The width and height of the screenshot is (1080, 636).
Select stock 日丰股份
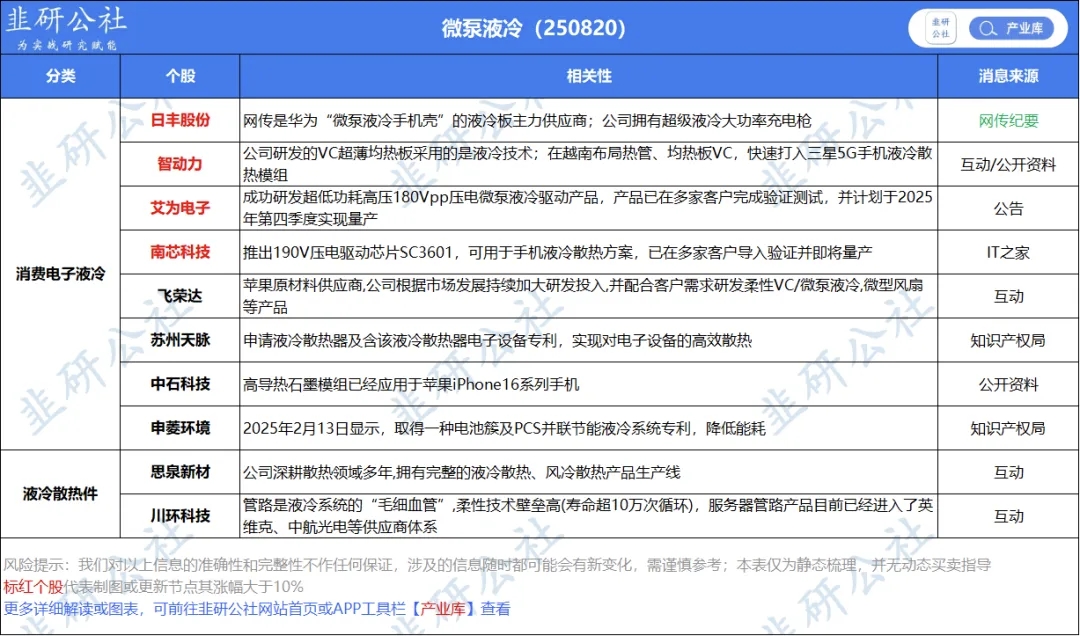click(x=180, y=120)
